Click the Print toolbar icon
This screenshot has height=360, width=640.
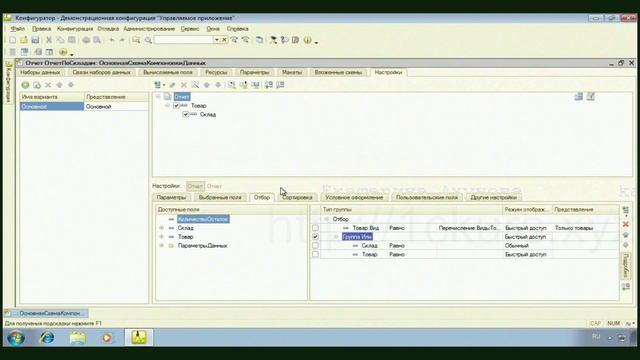[86, 40]
